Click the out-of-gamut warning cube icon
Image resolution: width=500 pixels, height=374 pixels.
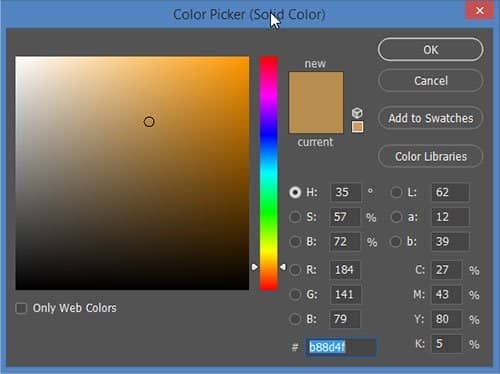357,113
